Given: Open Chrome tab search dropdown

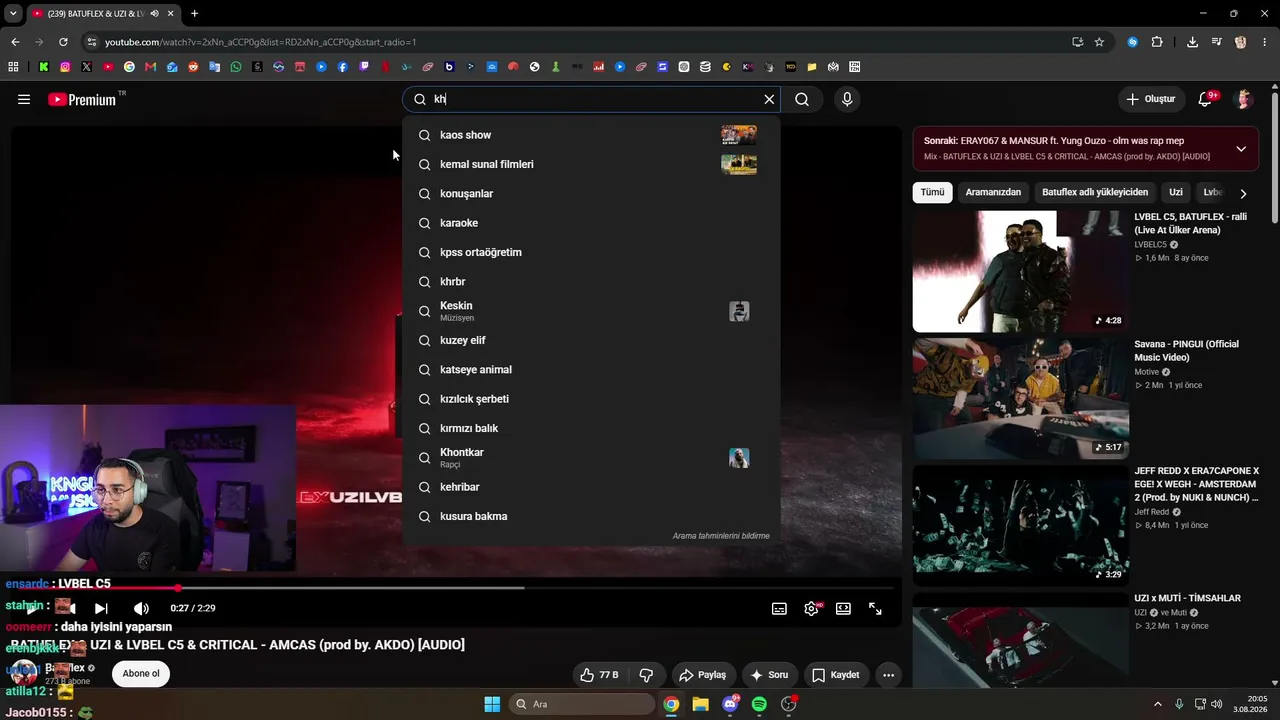Looking at the screenshot, I should tap(13, 13).
